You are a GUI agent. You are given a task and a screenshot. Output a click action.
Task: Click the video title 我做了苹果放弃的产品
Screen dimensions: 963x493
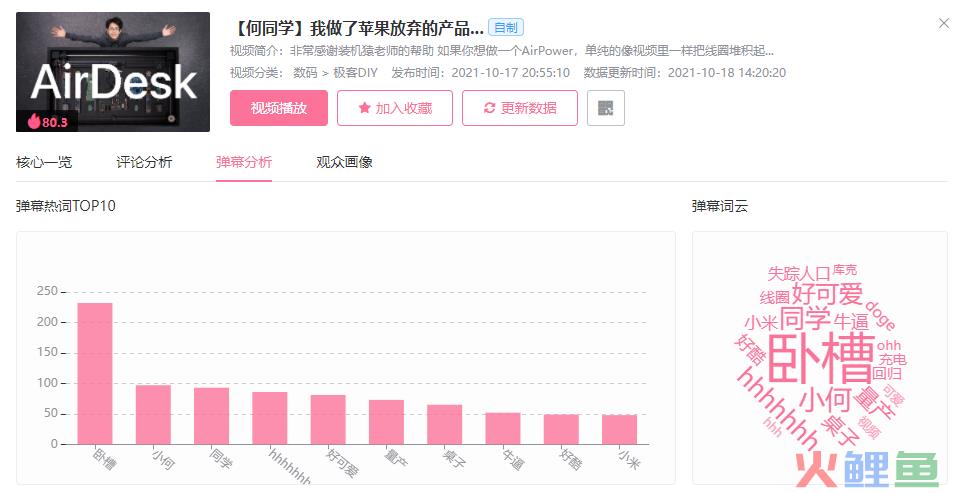pyautogui.click(x=357, y=28)
